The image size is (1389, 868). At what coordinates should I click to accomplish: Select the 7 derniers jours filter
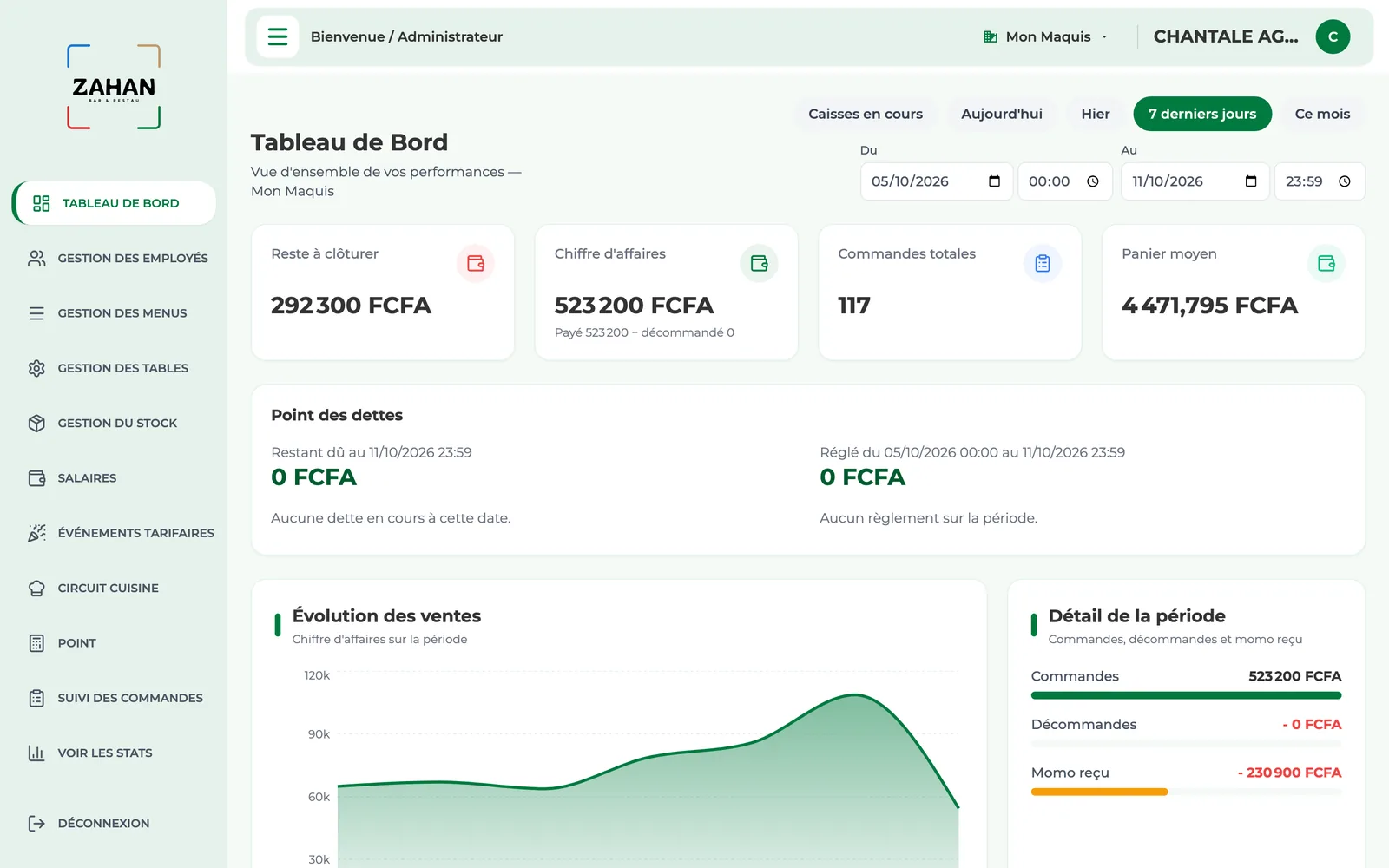coord(1202,114)
